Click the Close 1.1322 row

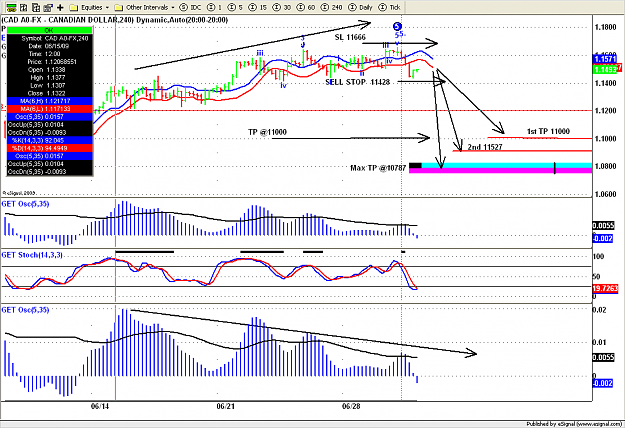pos(49,93)
